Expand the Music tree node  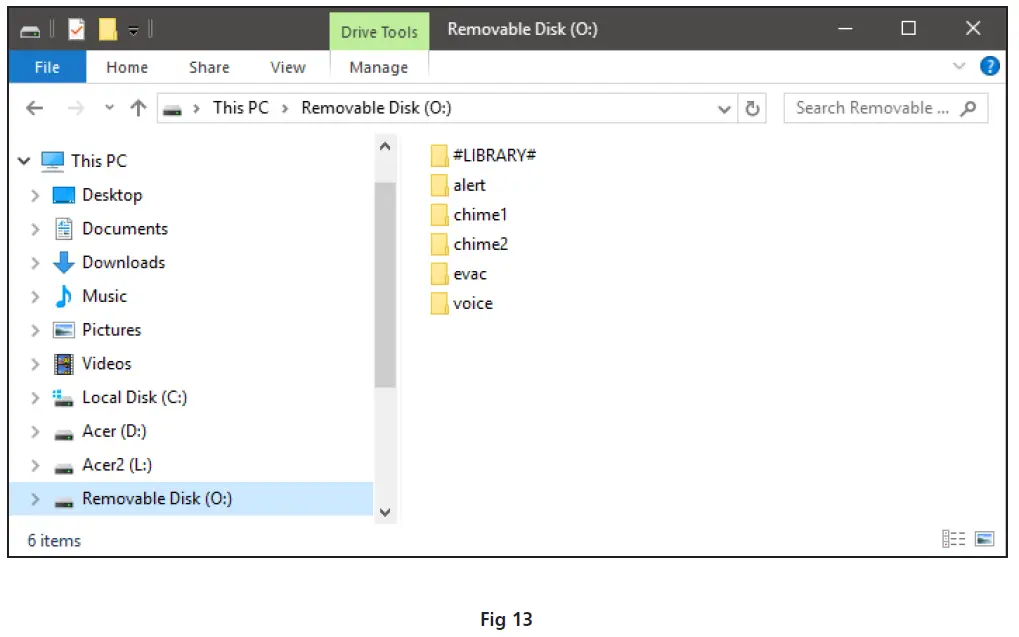(35, 296)
